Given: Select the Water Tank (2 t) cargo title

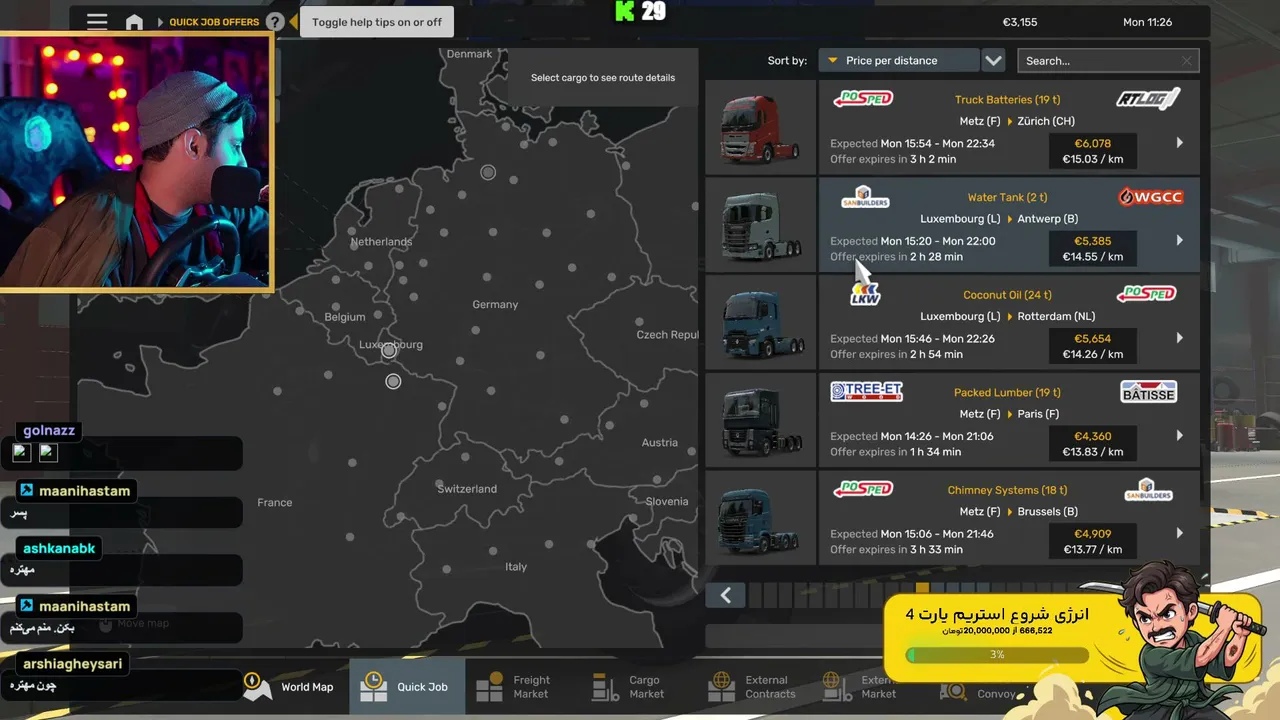Looking at the screenshot, I should coord(1007,198).
